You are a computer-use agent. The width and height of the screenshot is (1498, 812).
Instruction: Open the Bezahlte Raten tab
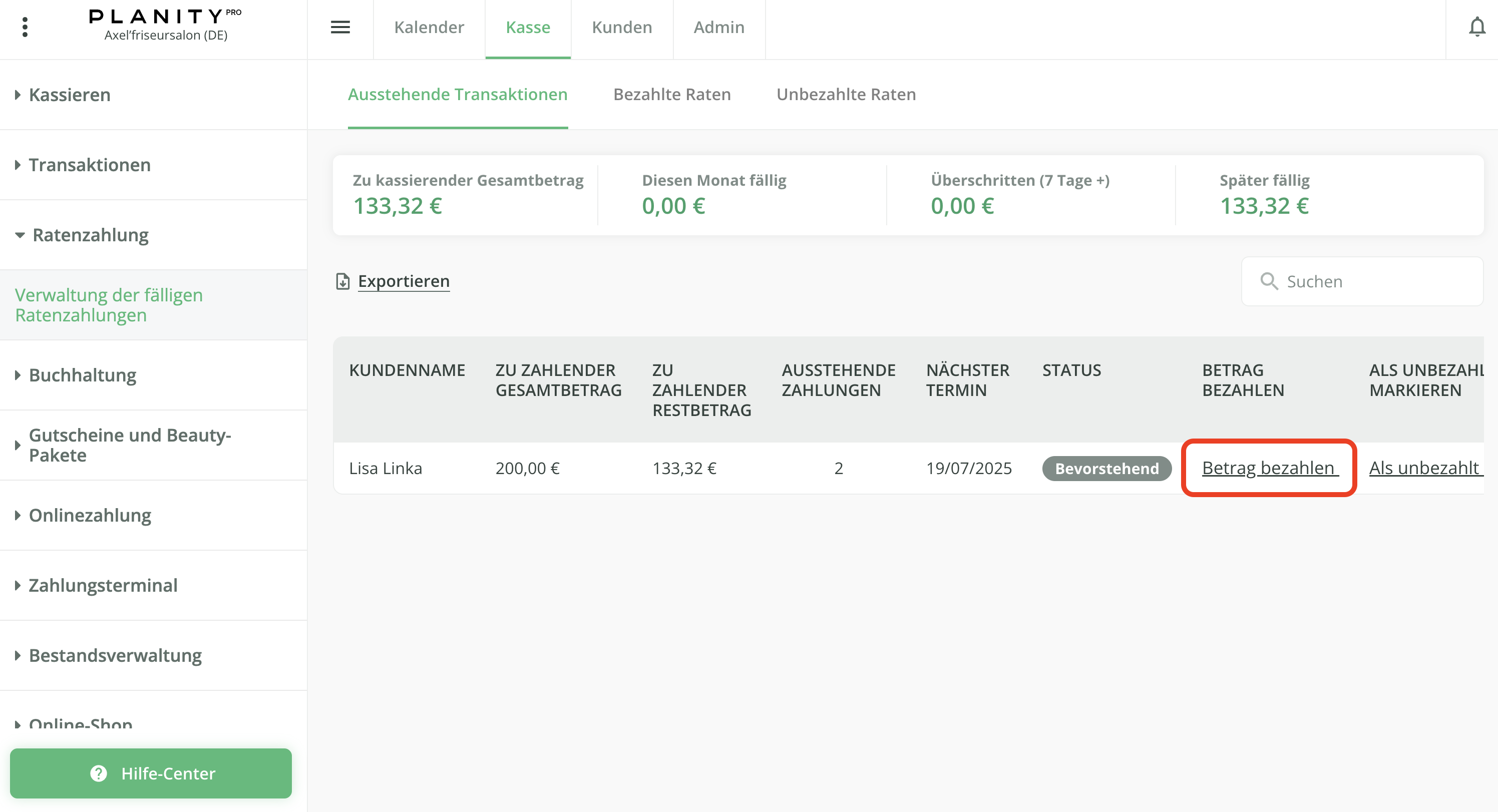(672, 94)
